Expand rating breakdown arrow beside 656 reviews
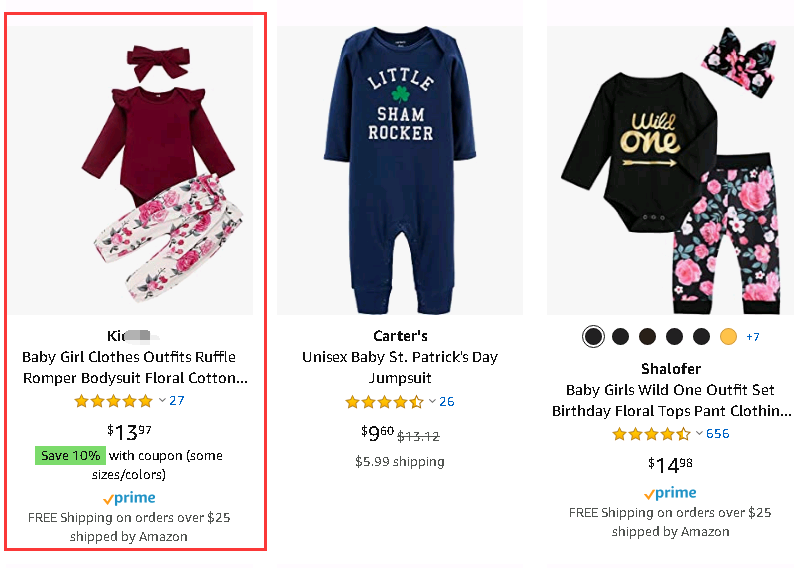Viewport: 808px width, 568px height. coord(699,434)
